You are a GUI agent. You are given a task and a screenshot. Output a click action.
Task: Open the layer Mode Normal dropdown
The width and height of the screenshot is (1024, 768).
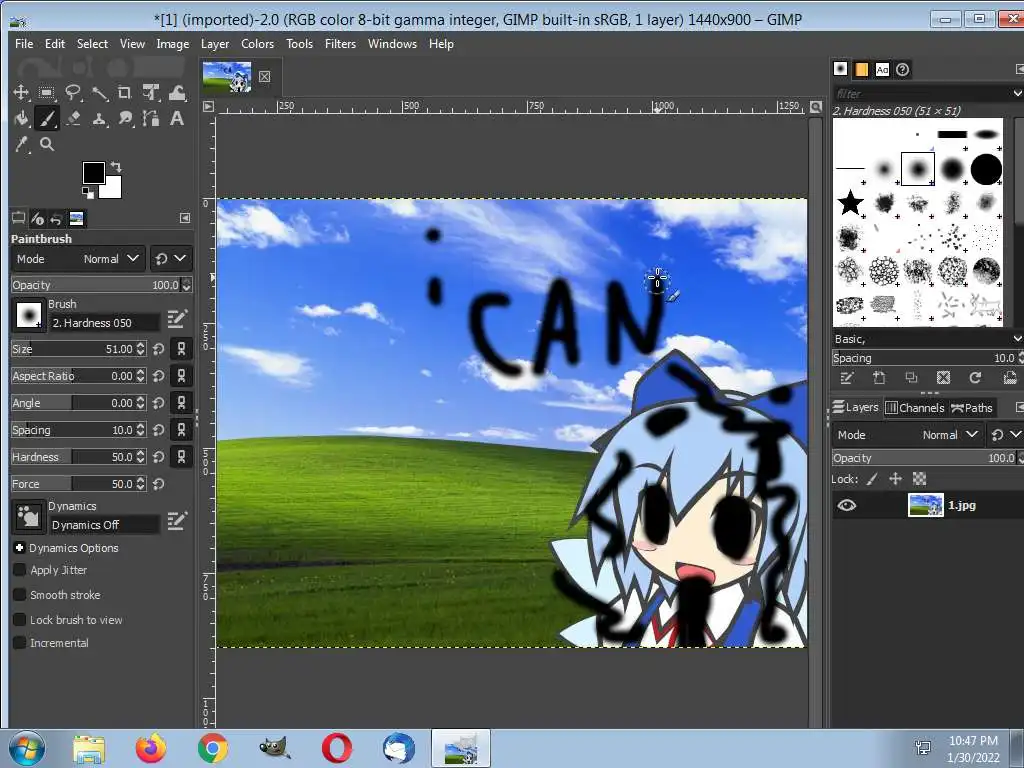tap(908, 435)
